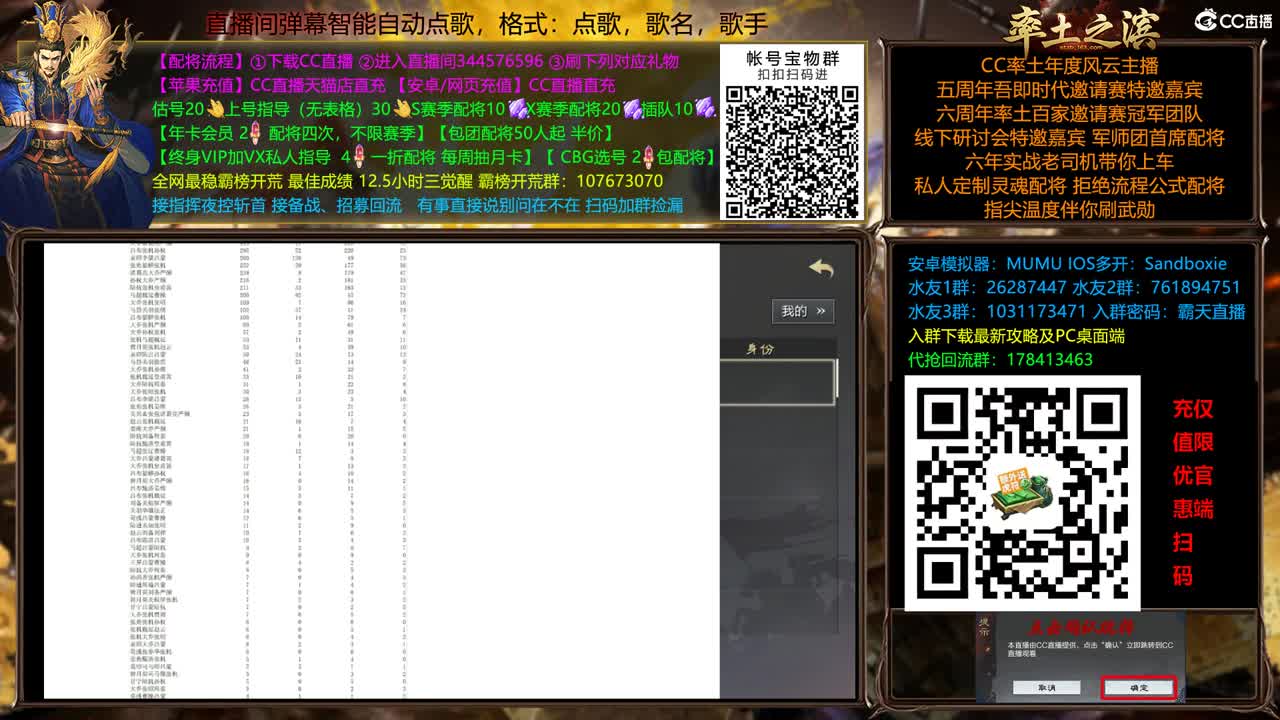The height and width of the screenshot is (720, 1280).
Task: Click the CC直播 logo at top right
Action: [1233, 20]
